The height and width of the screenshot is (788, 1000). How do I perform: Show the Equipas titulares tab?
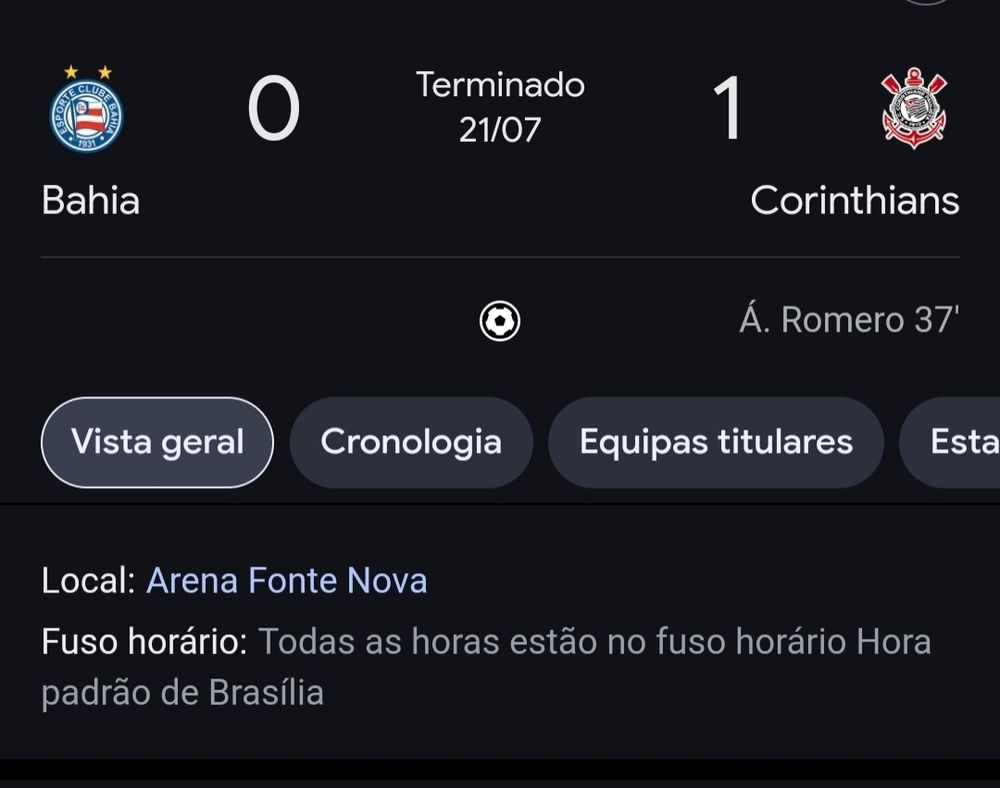(716, 442)
